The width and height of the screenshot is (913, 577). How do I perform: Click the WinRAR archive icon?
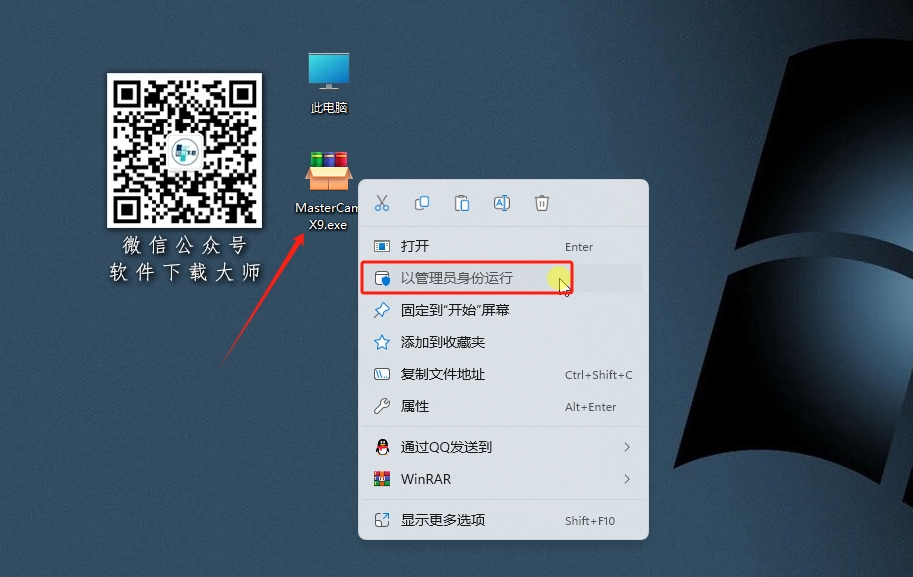point(380,479)
